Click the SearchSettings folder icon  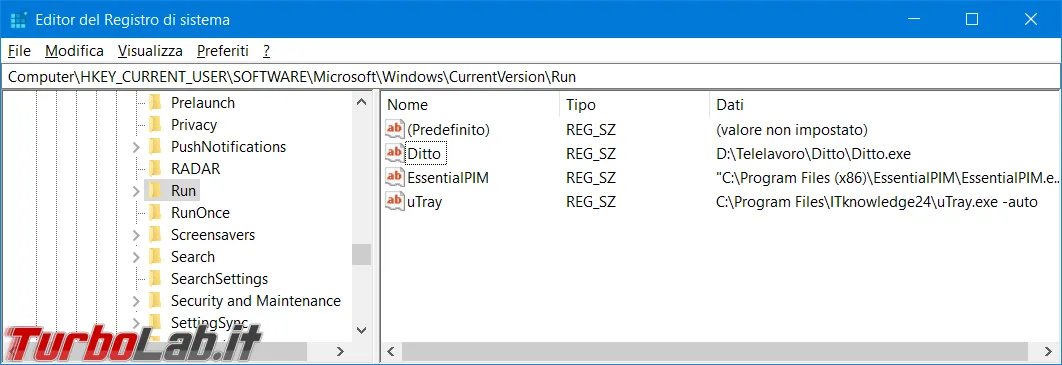tap(156, 279)
